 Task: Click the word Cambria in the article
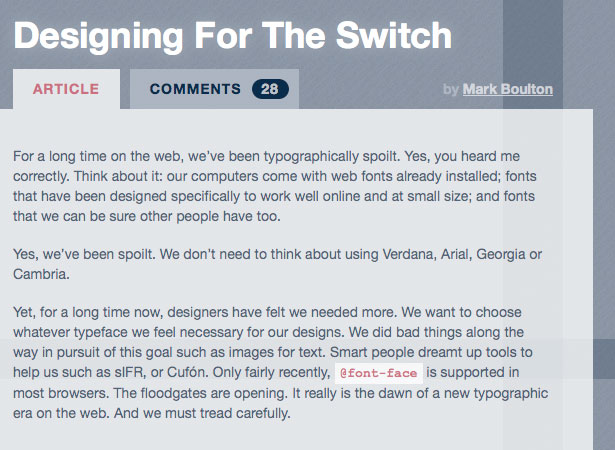(41, 274)
